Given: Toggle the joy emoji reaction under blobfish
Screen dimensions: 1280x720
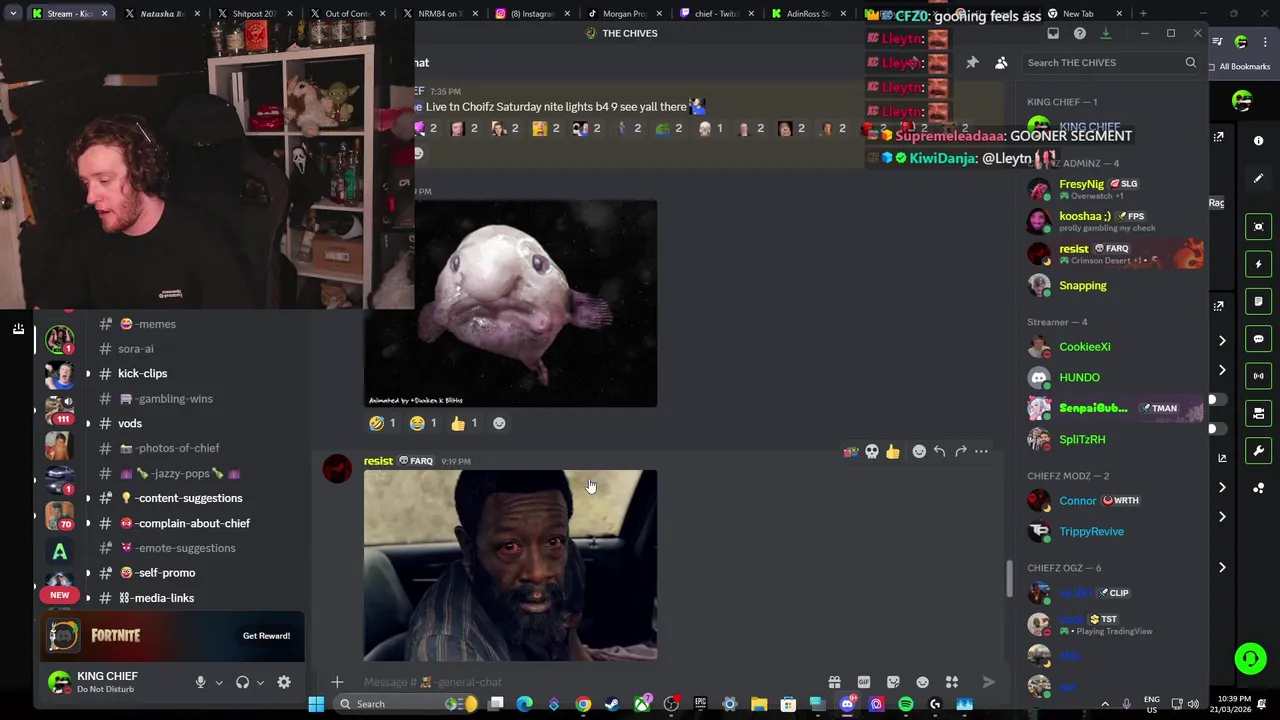Looking at the screenshot, I should pos(423,423).
